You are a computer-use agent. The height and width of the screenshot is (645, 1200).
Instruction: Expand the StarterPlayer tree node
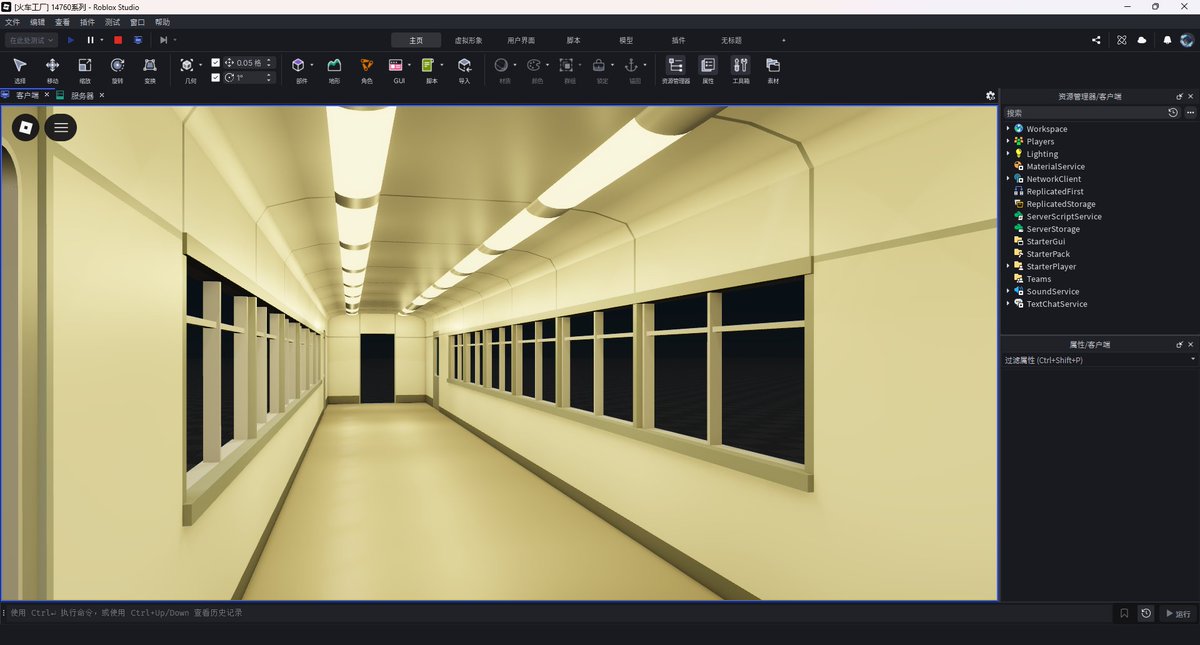[1008, 266]
